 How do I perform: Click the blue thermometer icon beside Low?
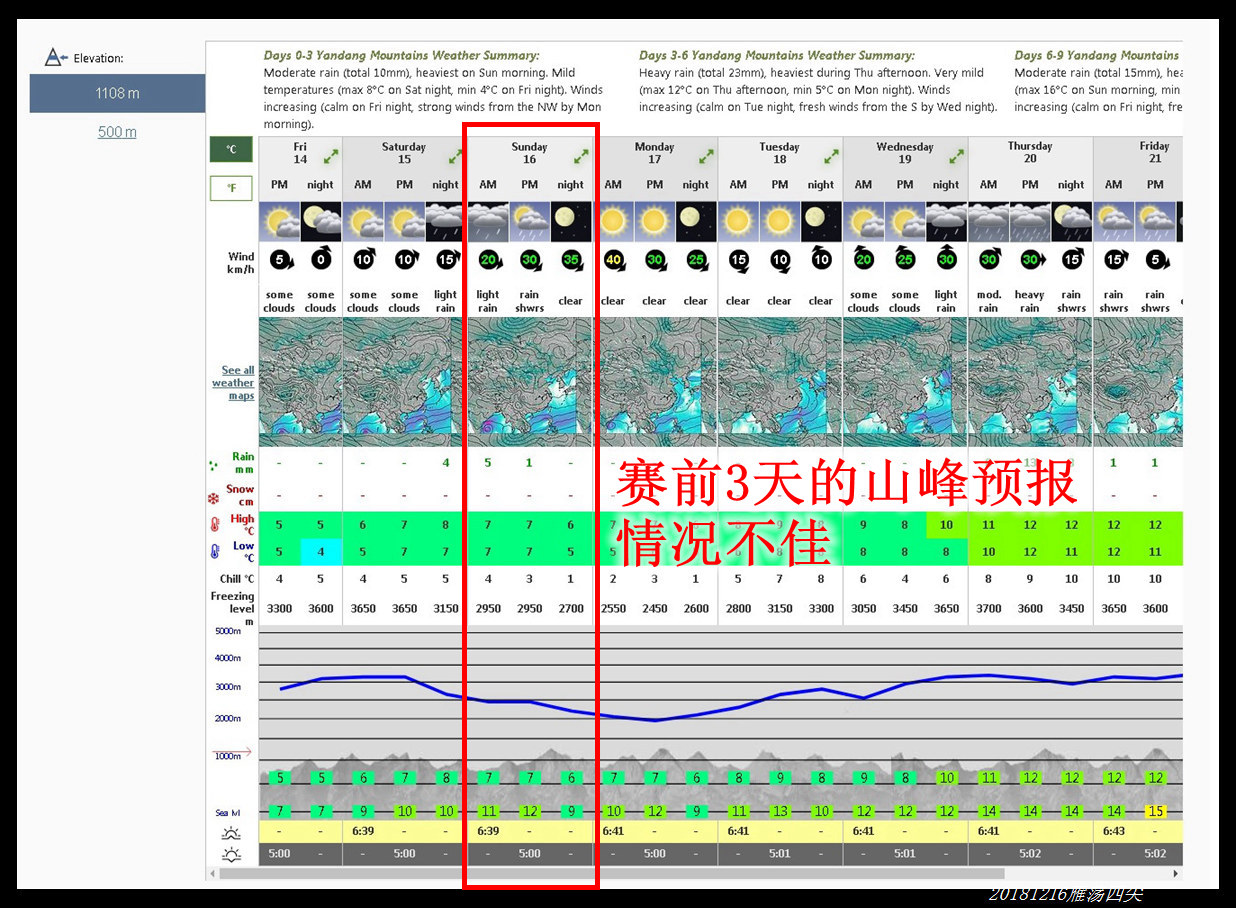(x=214, y=552)
